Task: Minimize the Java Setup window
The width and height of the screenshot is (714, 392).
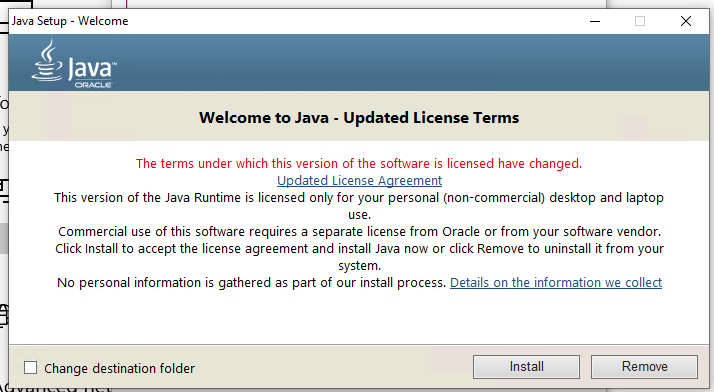Action: [x=595, y=21]
